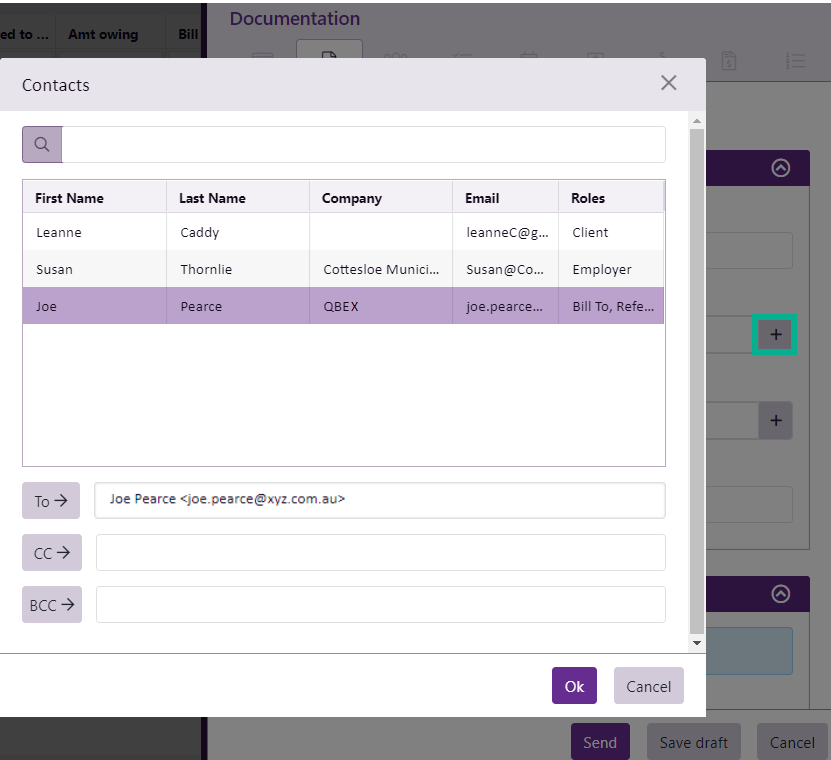Click the scrollbar down arrow in dialog
831x760 pixels.
(x=697, y=644)
